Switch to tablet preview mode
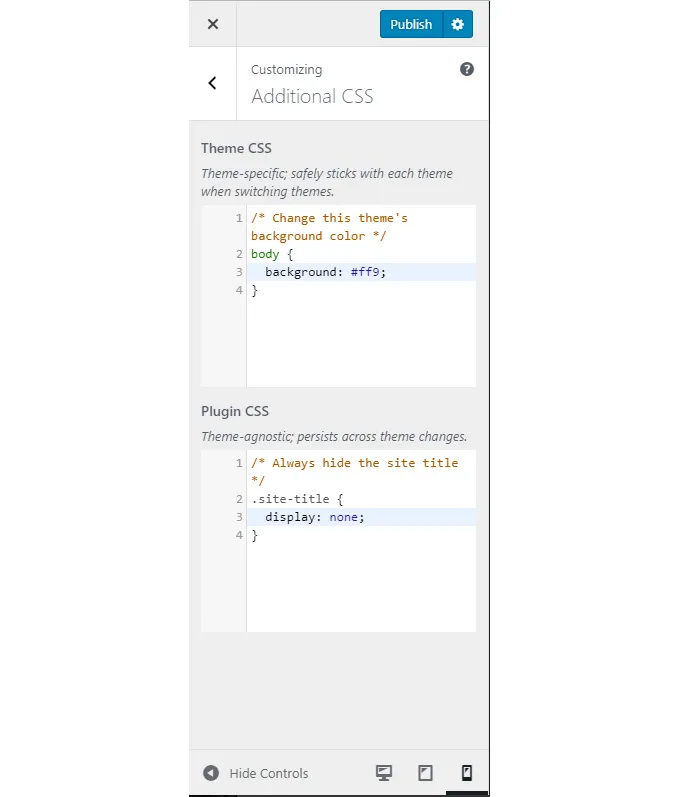680x797 pixels. [425, 773]
